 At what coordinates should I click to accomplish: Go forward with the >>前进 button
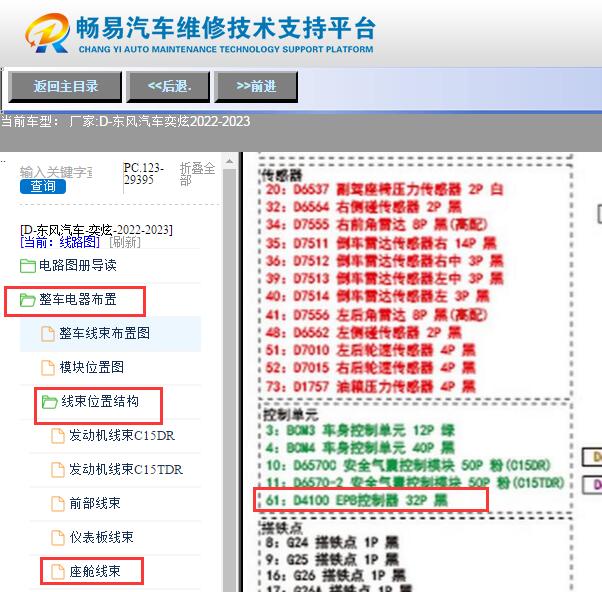256,87
